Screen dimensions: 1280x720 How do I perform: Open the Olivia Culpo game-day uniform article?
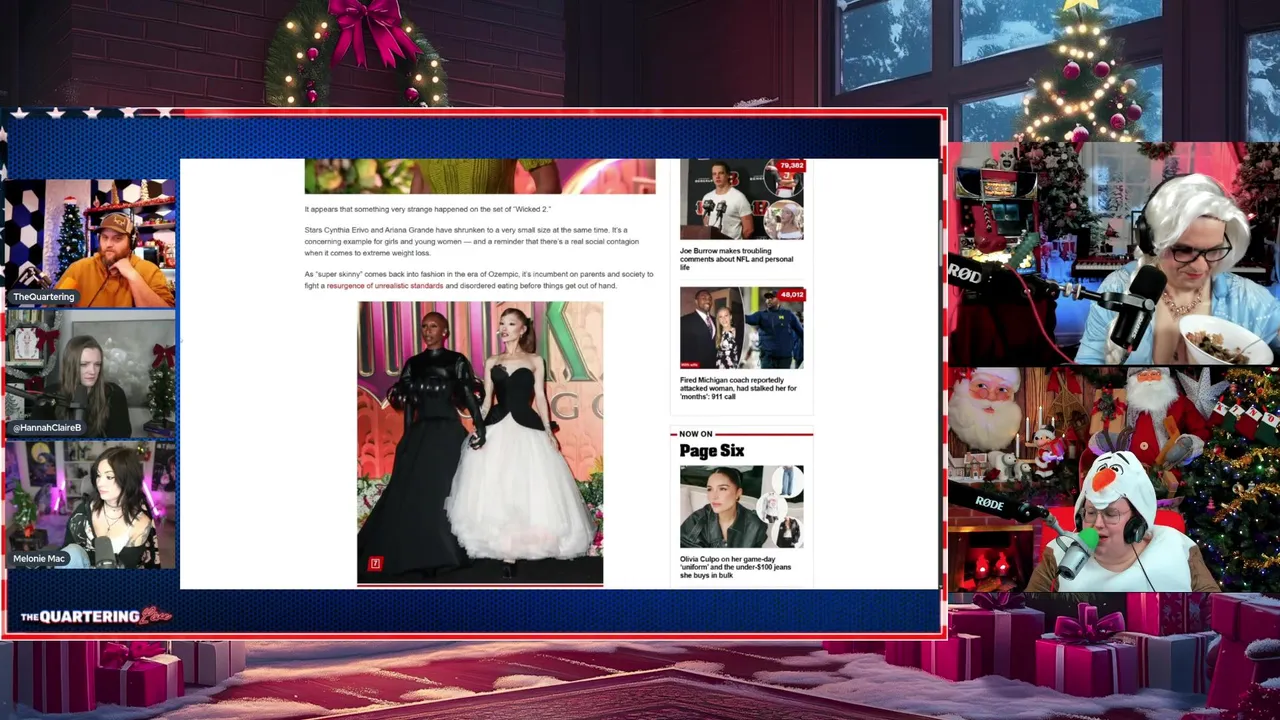(736, 567)
